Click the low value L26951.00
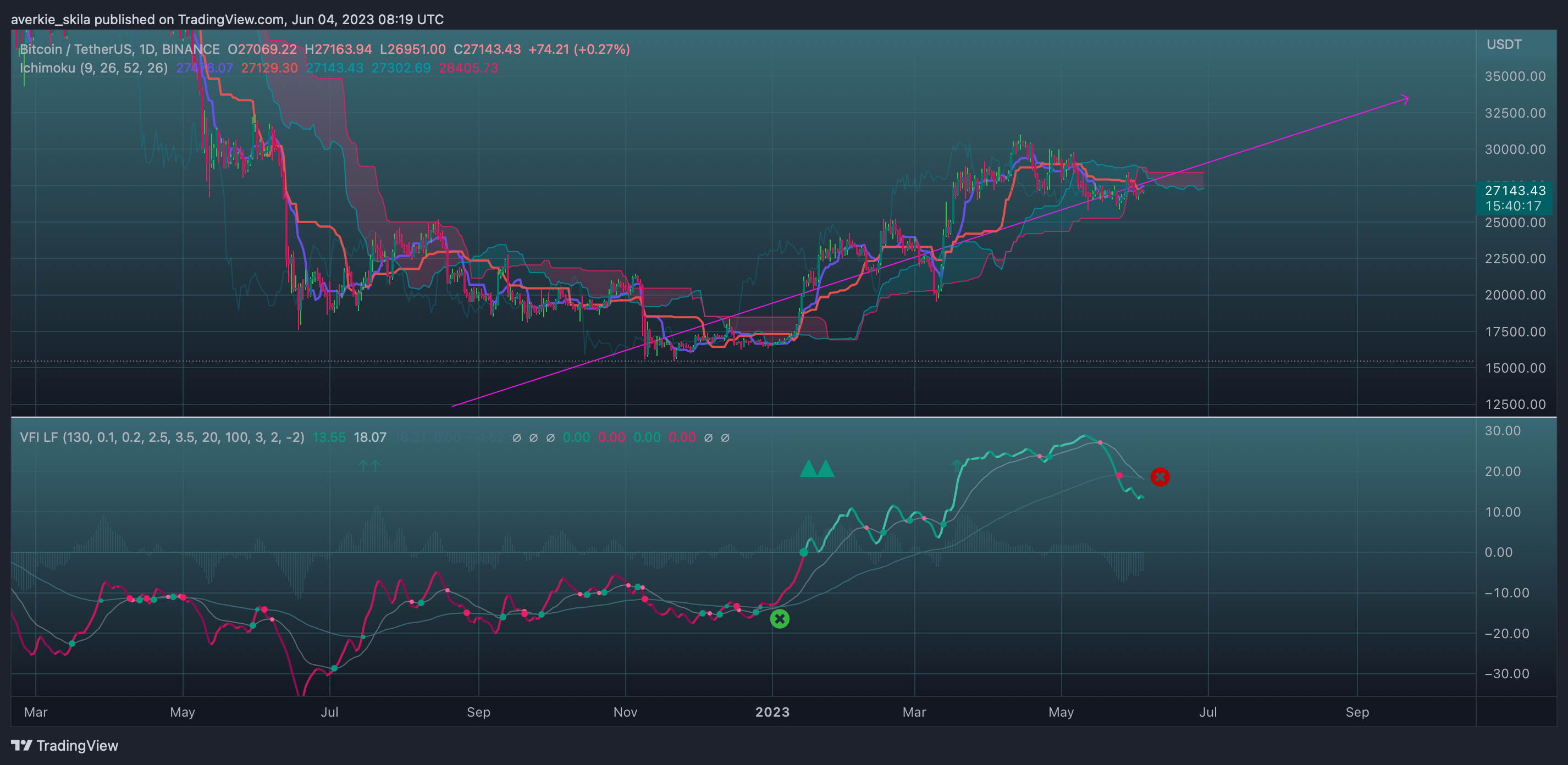The image size is (1568, 765). 413,49
